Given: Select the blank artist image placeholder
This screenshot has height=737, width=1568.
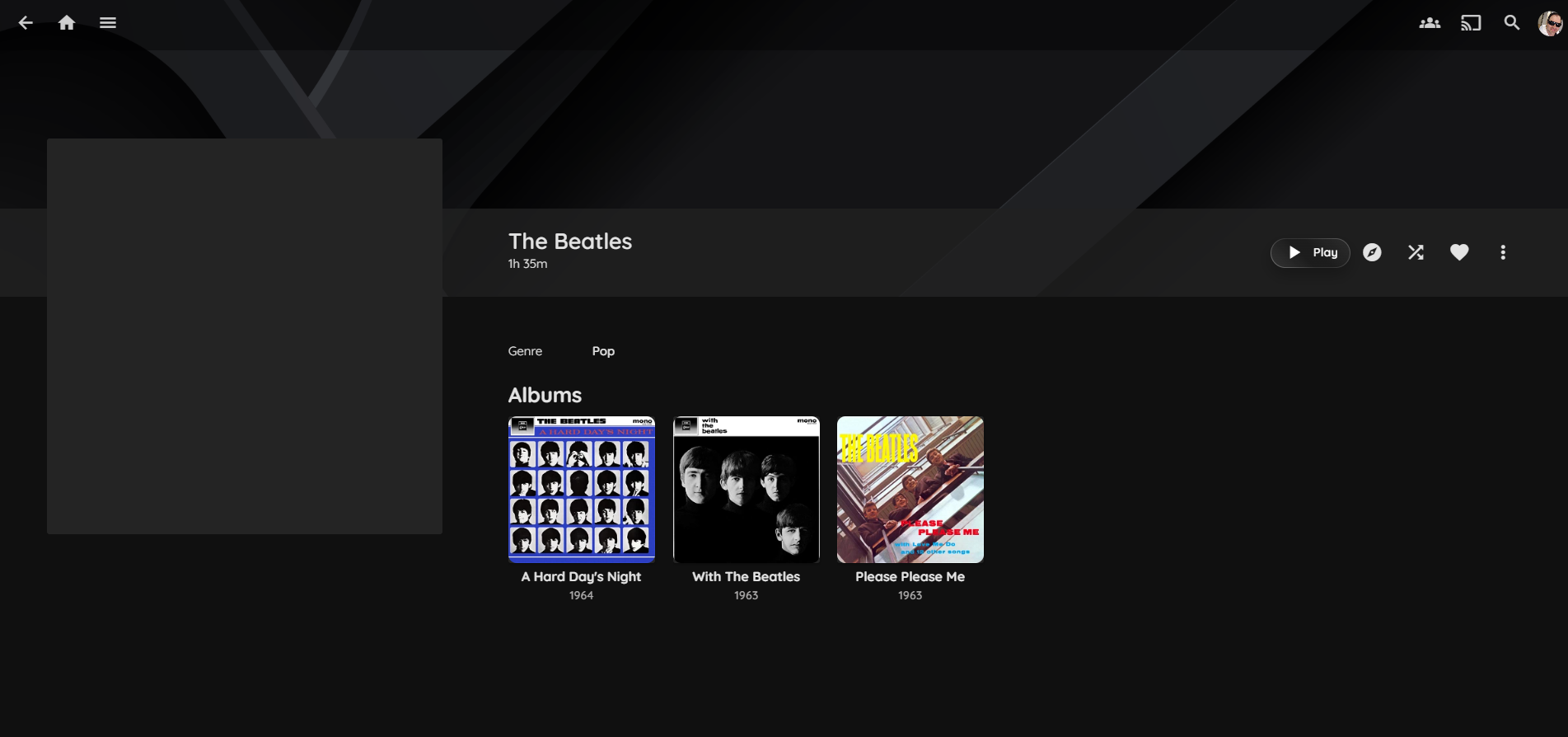Looking at the screenshot, I should [245, 336].
